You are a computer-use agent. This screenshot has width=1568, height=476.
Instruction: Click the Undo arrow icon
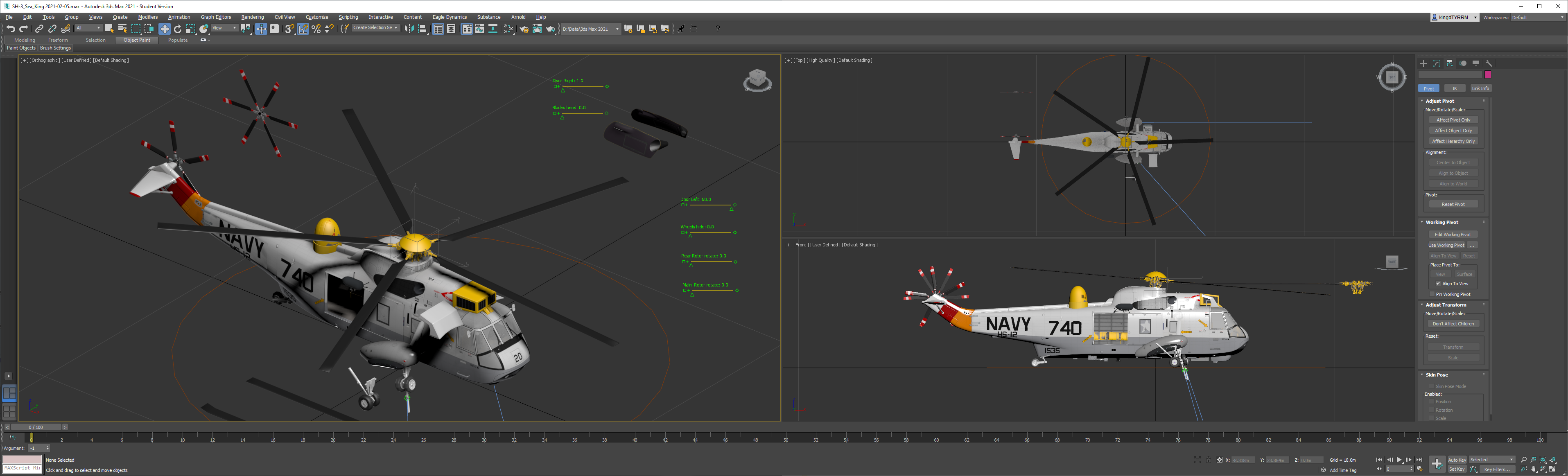click(x=10, y=29)
